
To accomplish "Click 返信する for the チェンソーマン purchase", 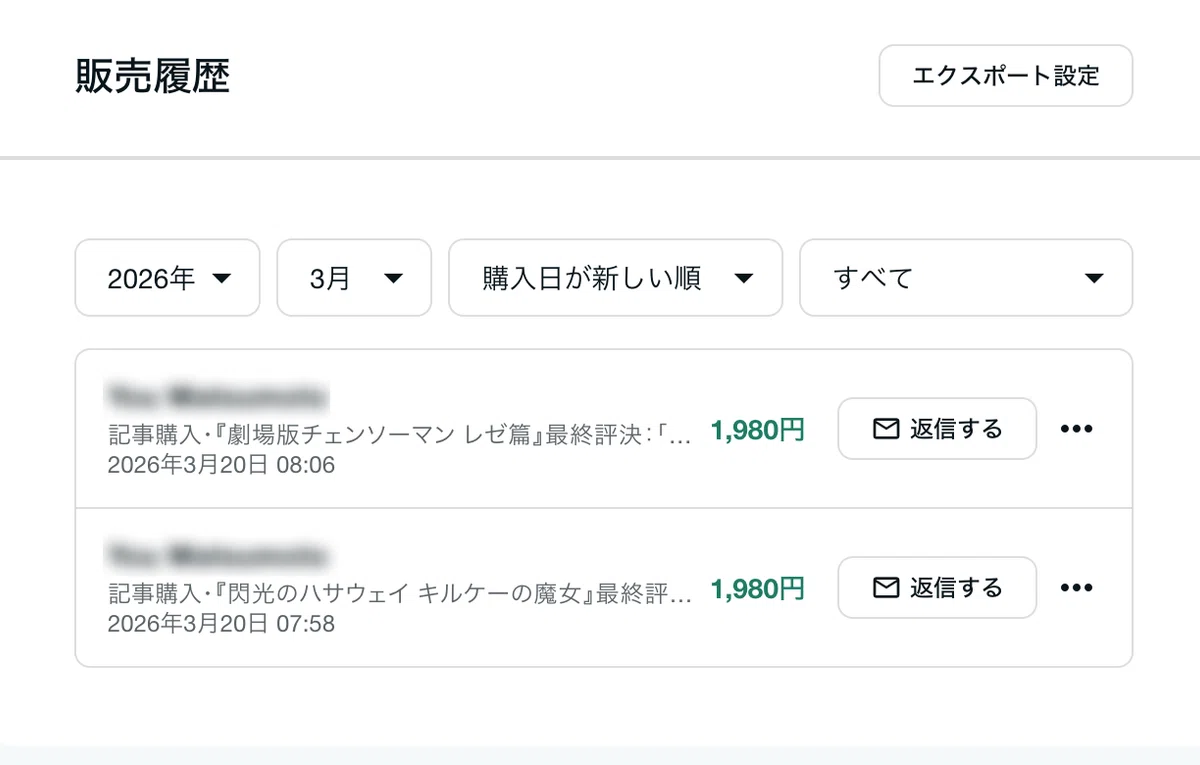I will point(937,429).
